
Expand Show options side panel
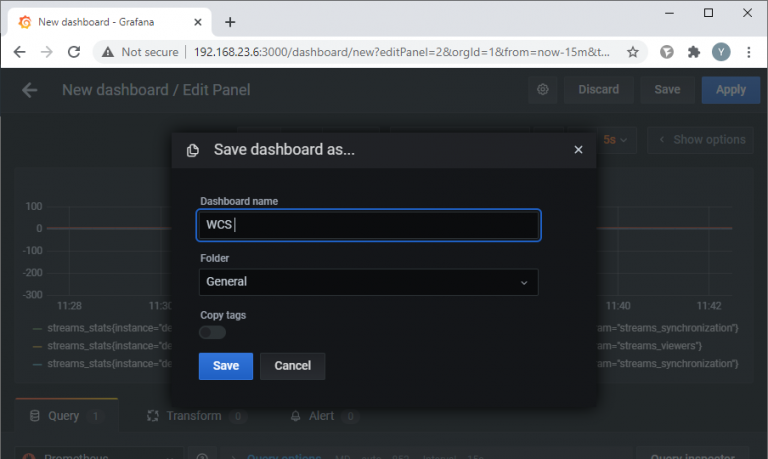coord(700,140)
